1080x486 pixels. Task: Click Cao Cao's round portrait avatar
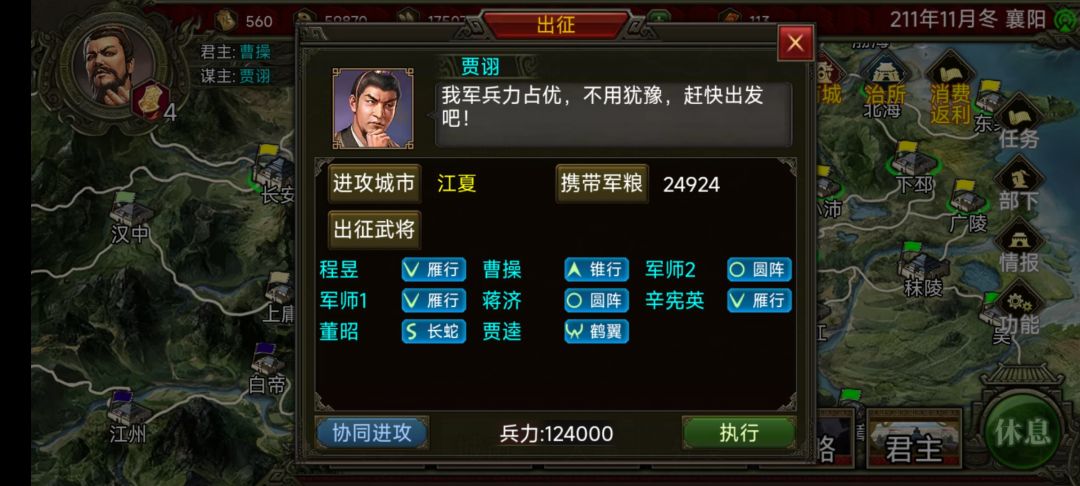107,65
